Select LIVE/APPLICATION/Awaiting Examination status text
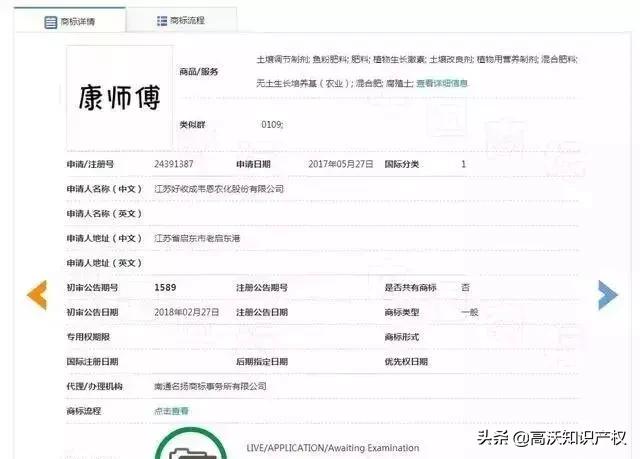640x459 pixels. click(333, 448)
